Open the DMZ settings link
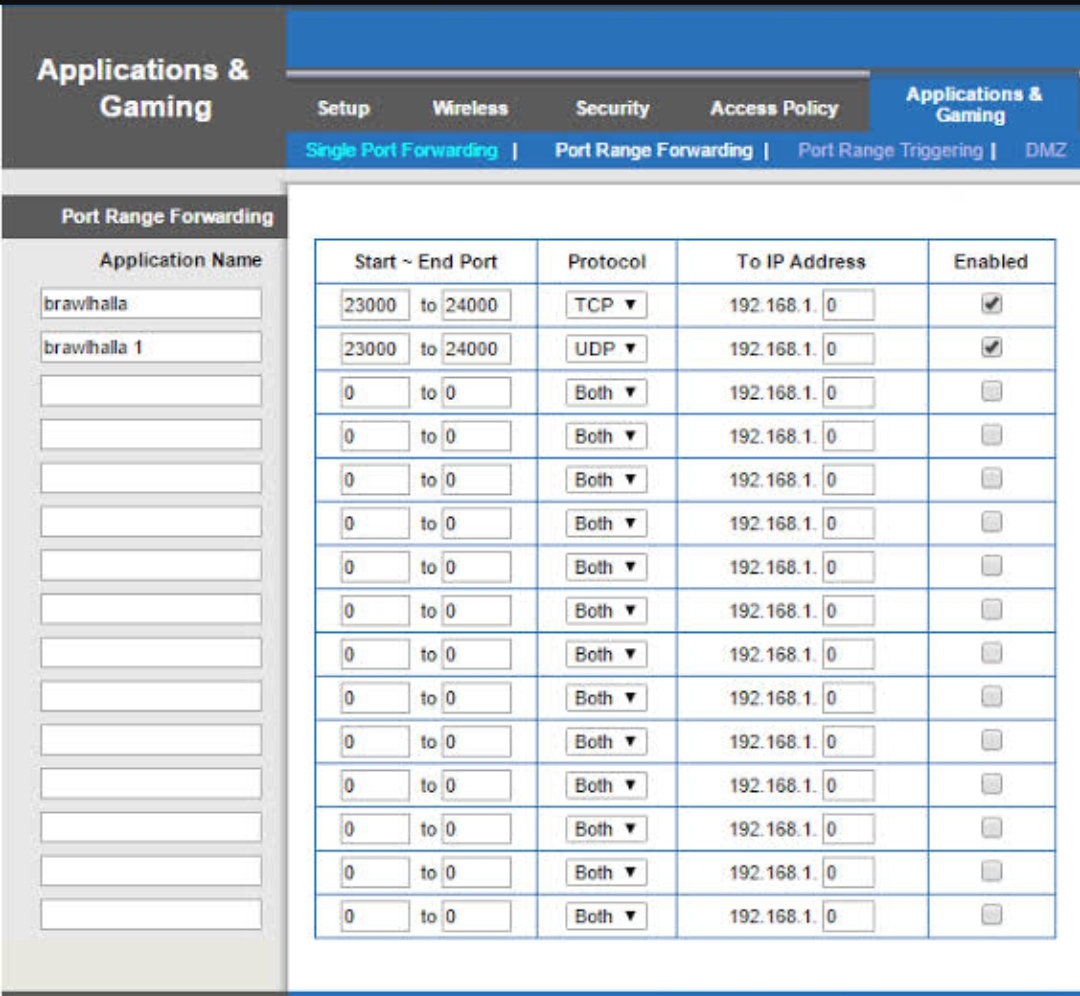This screenshot has height=996, width=1080. [1045, 150]
